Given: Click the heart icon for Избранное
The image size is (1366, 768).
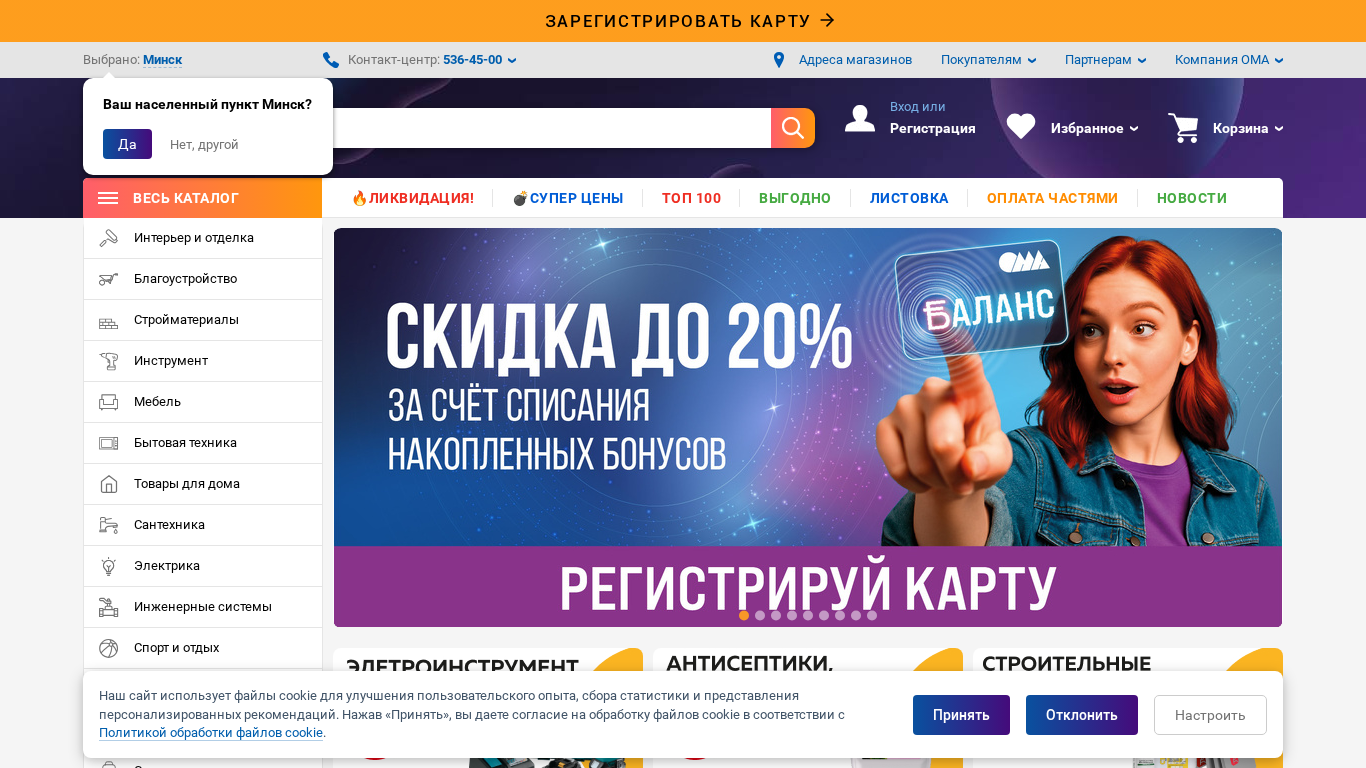Looking at the screenshot, I should point(1021,127).
